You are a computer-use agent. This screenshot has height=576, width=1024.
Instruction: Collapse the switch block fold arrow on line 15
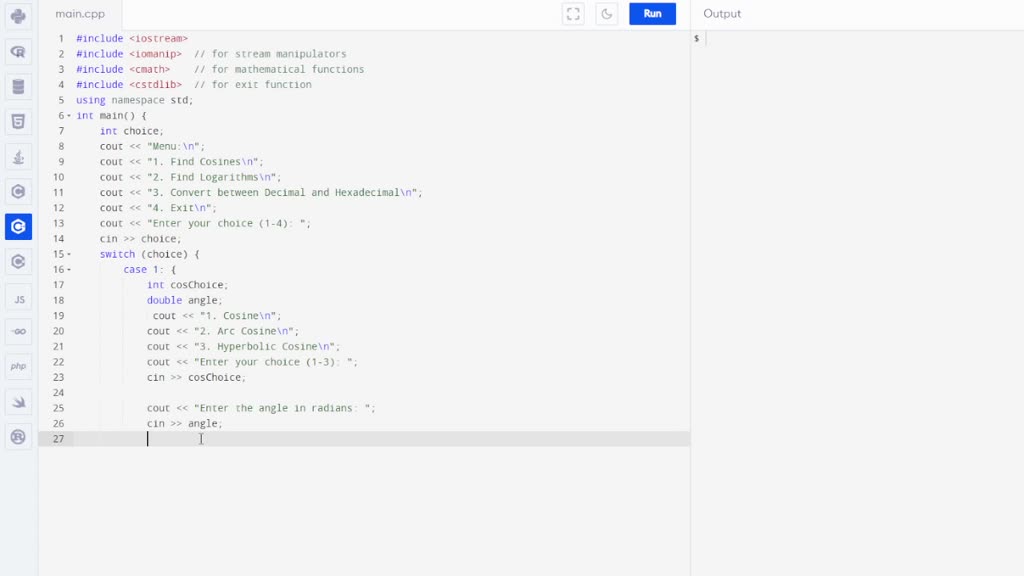click(69, 254)
